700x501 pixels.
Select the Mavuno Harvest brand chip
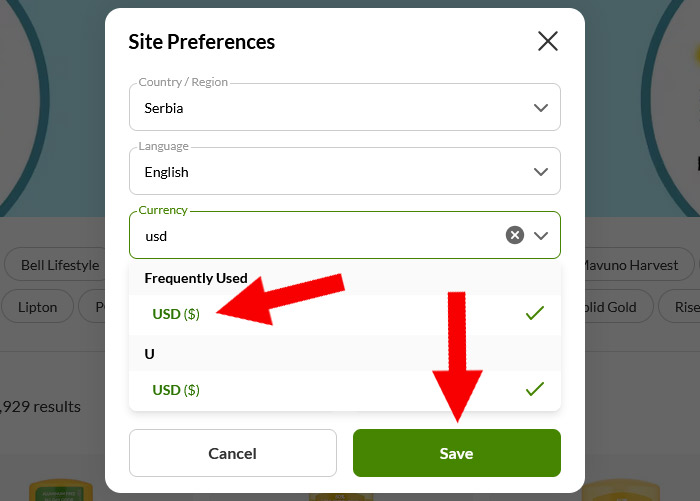click(x=630, y=265)
